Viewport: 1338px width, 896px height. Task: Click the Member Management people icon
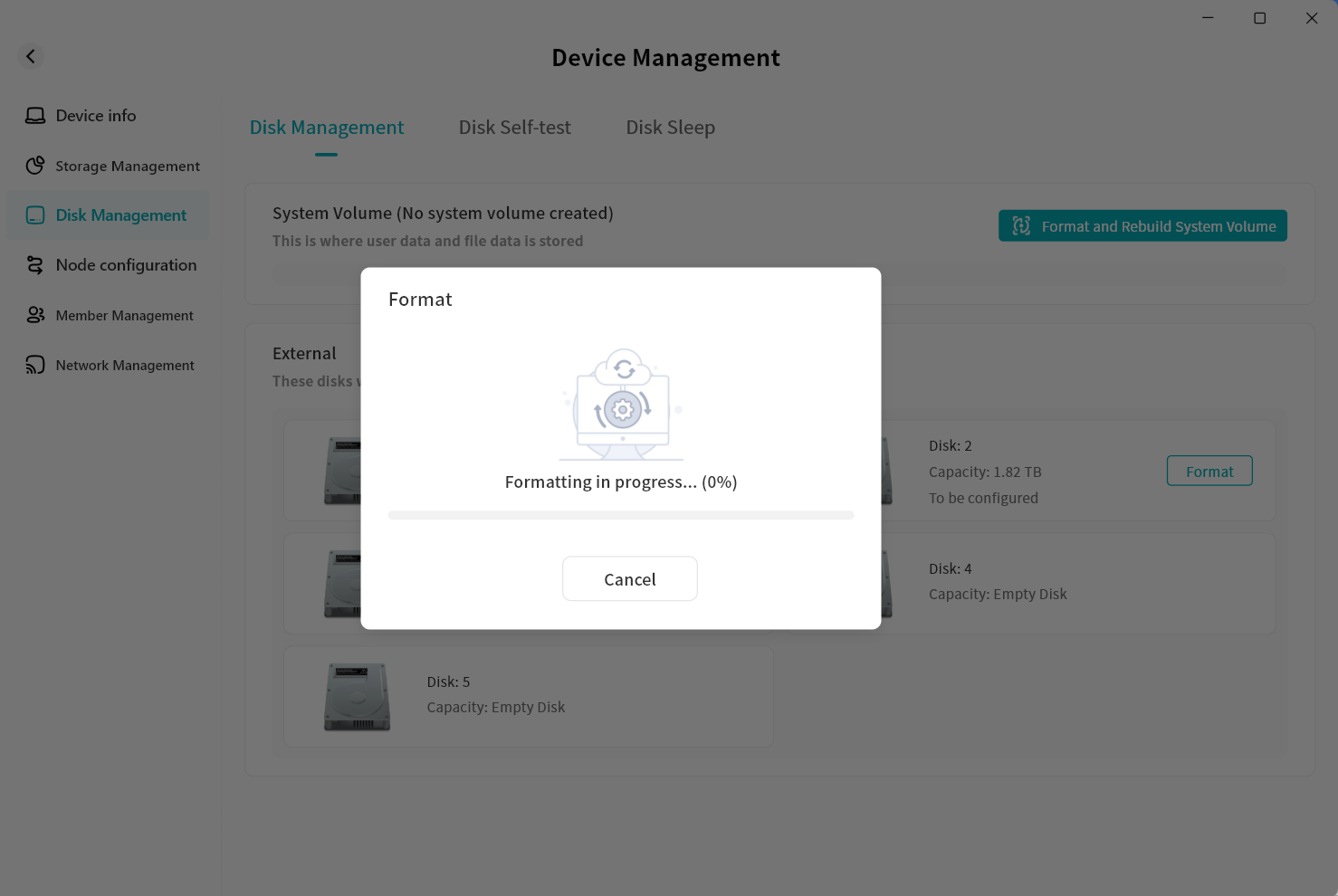(x=35, y=315)
